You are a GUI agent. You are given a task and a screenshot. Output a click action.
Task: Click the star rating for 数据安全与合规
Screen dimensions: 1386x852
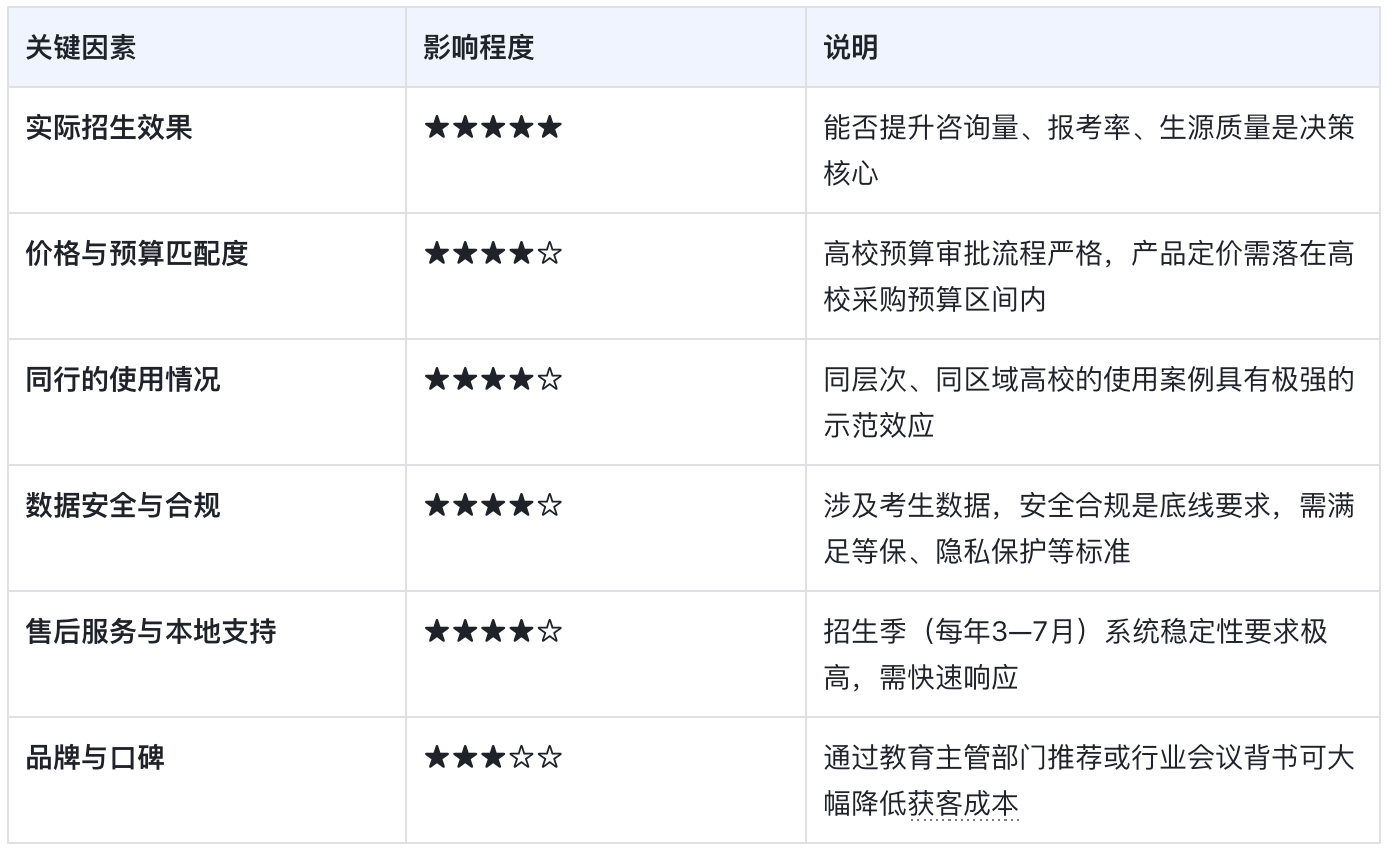[x=493, y=506]
